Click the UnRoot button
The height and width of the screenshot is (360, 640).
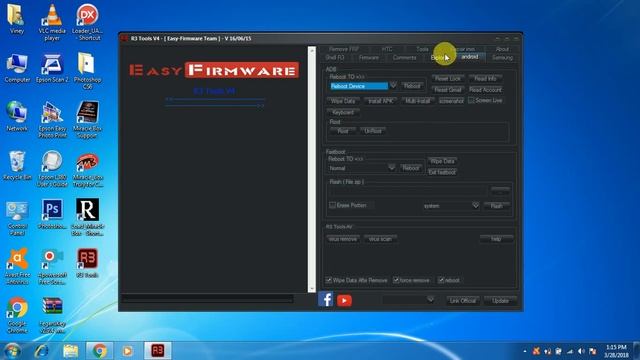(373, 131)
